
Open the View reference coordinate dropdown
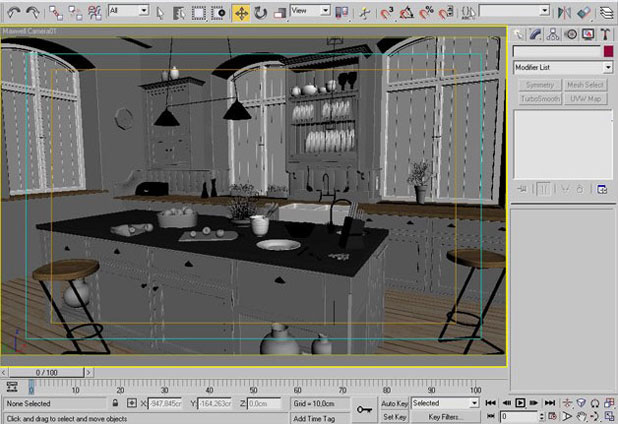click(310, 10)
